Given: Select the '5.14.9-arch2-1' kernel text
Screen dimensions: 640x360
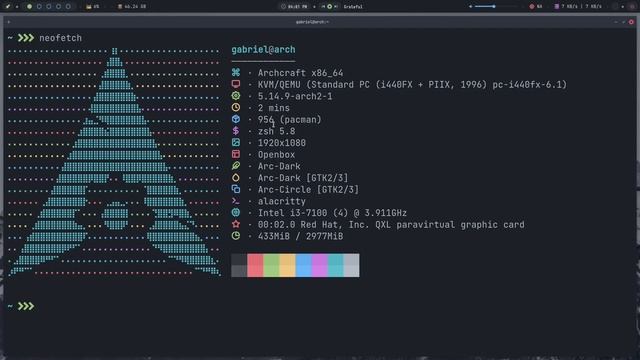Looking at the screenshot, I should coord(295,96).
